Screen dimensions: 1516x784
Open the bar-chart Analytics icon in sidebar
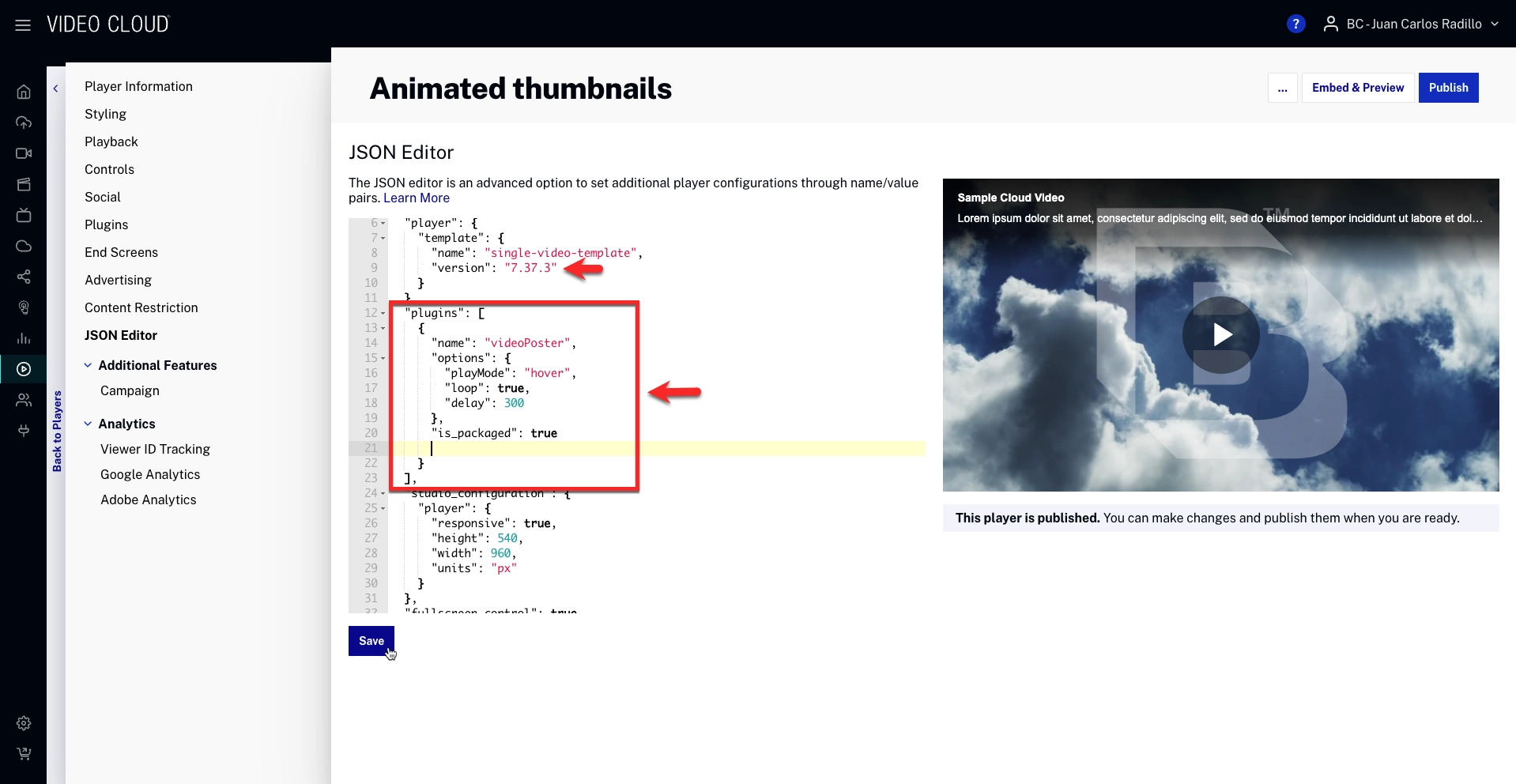pyautogui.click(x=24, y=338)
